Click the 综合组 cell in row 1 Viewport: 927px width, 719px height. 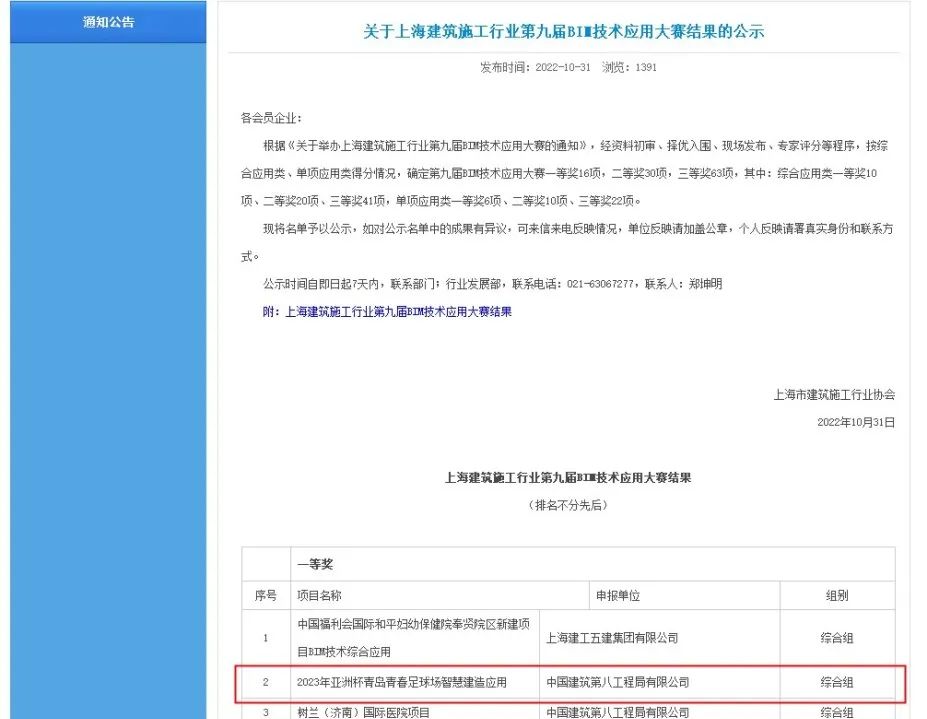click(x=837, y=636)
